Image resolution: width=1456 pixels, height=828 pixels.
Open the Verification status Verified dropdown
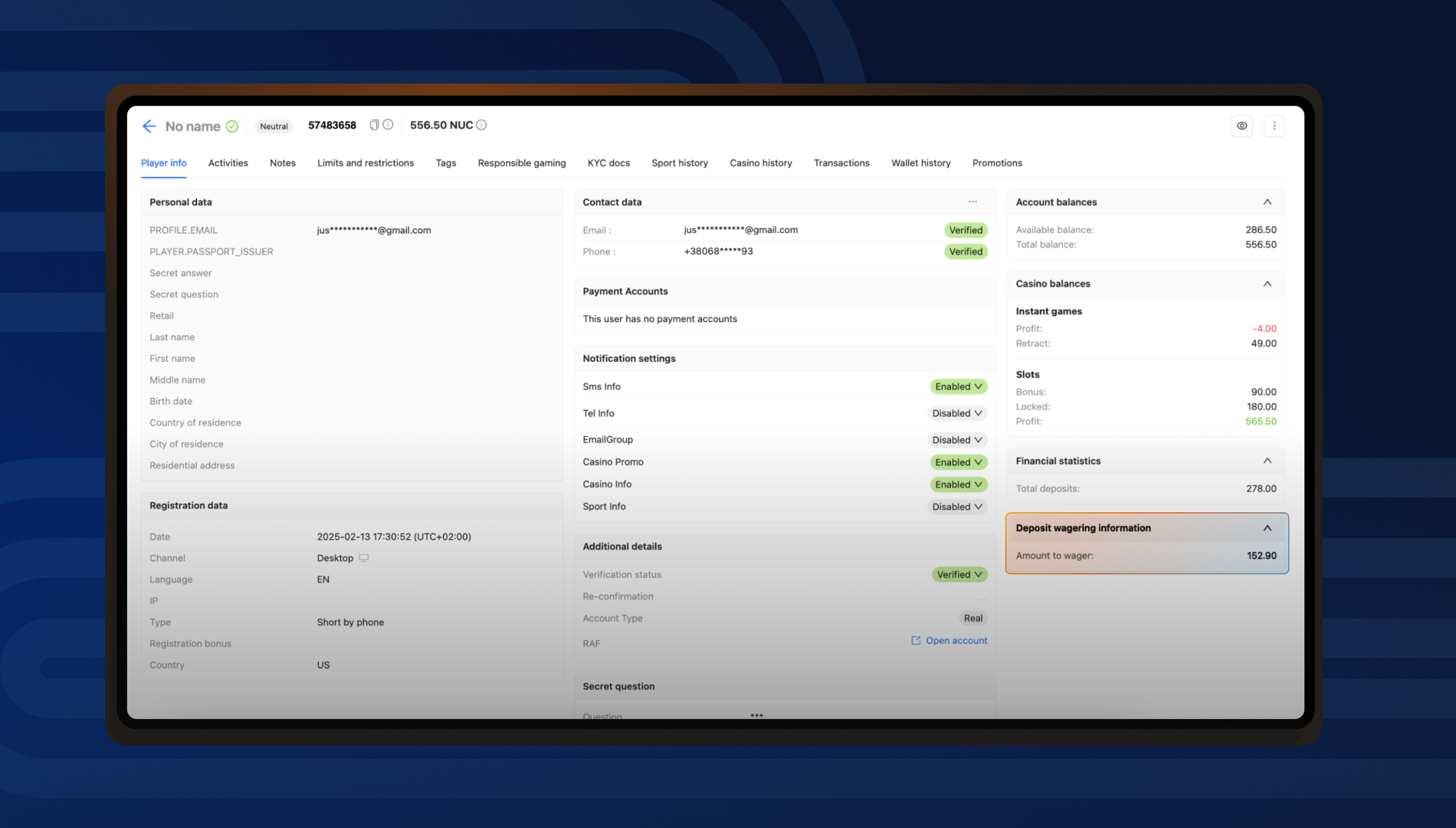point(959,574)
